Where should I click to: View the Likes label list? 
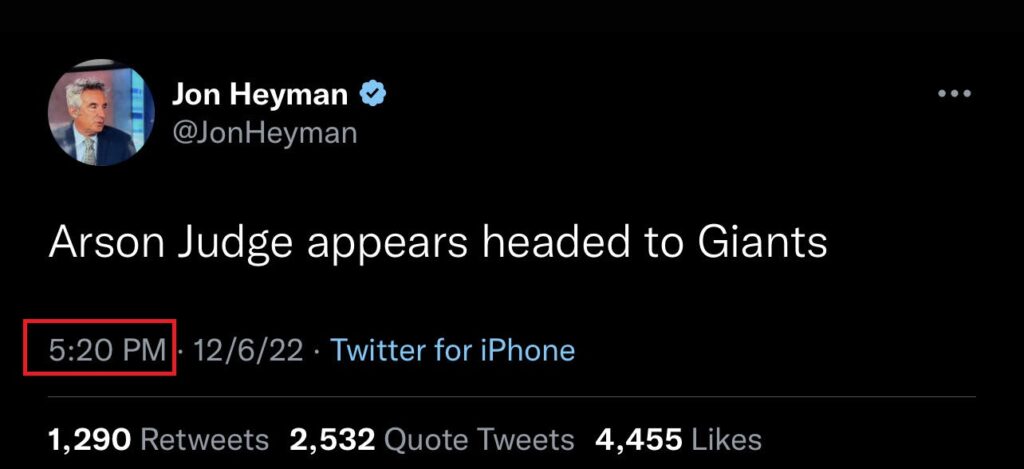[726, 440]
